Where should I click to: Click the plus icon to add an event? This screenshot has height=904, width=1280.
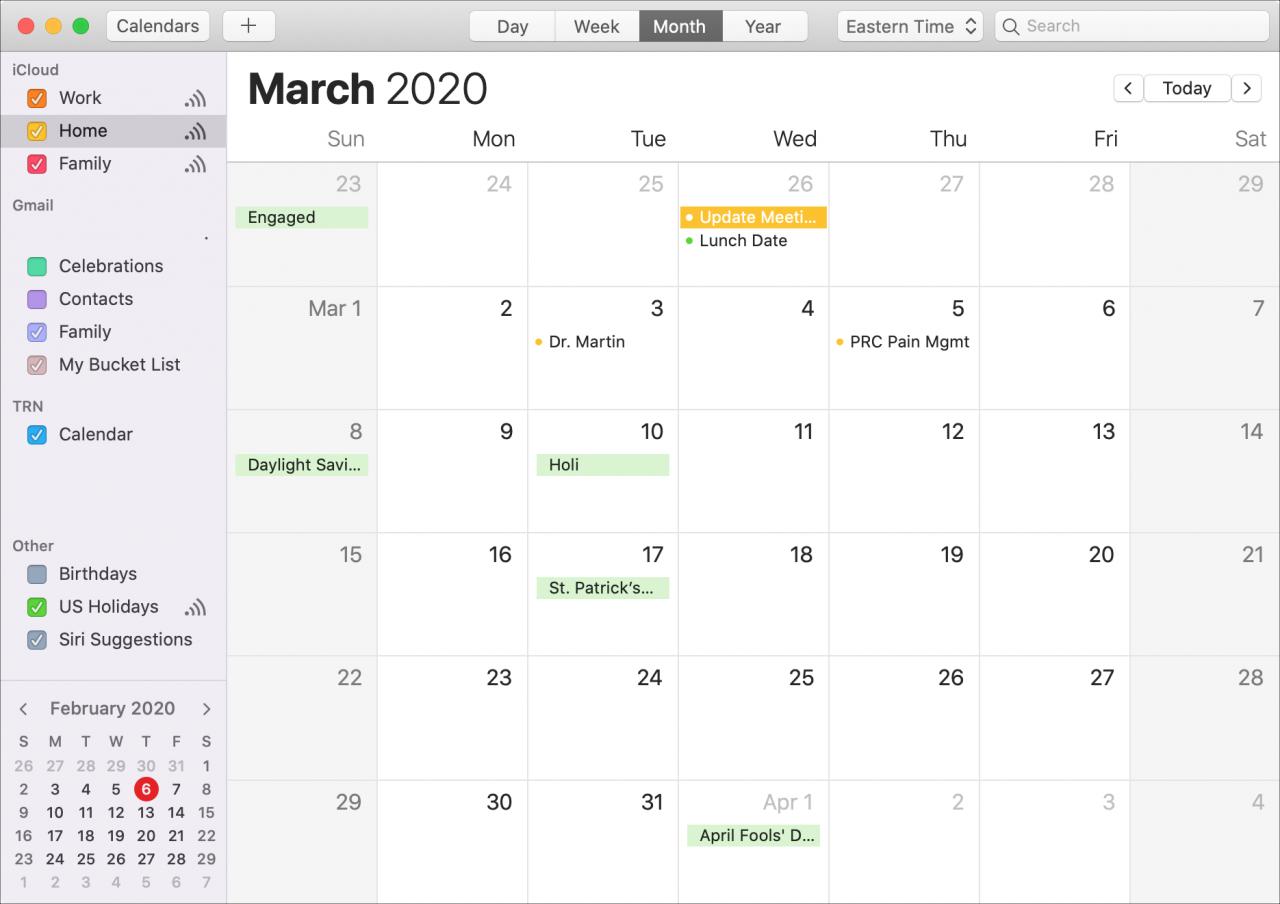pyautogui.click(x=249, y=26)
